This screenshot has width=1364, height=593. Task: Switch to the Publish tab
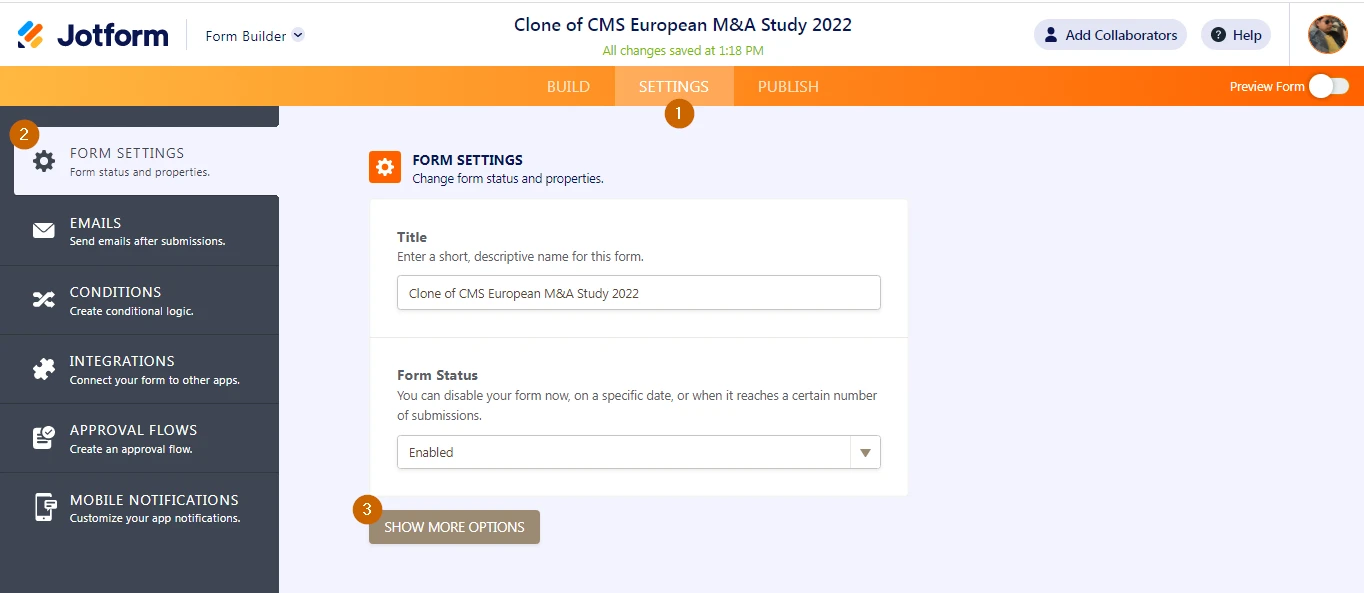coord(788,87)
